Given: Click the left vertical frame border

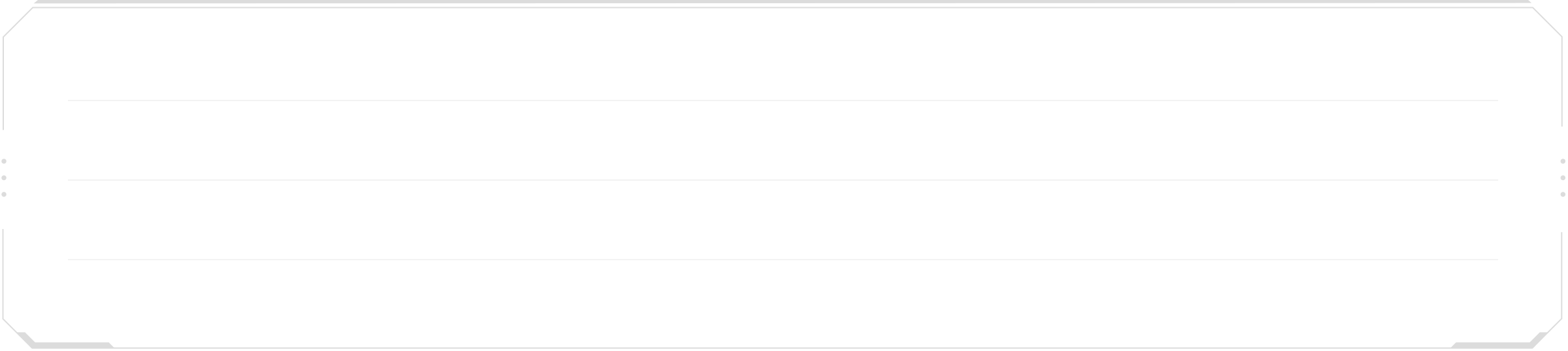Looking at the screenshot, I should (3, 83).
